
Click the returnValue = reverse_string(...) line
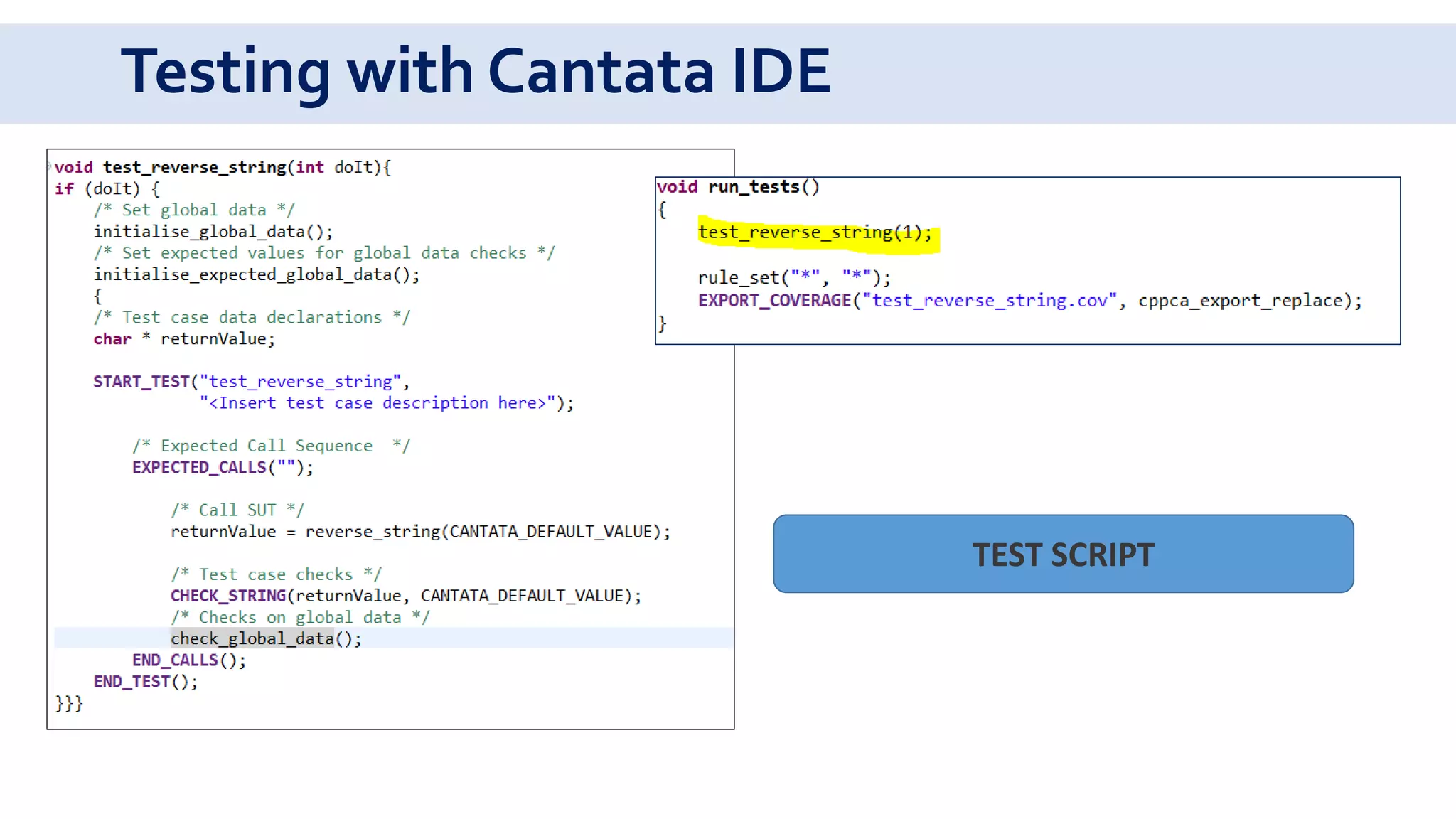click(420, 532)
